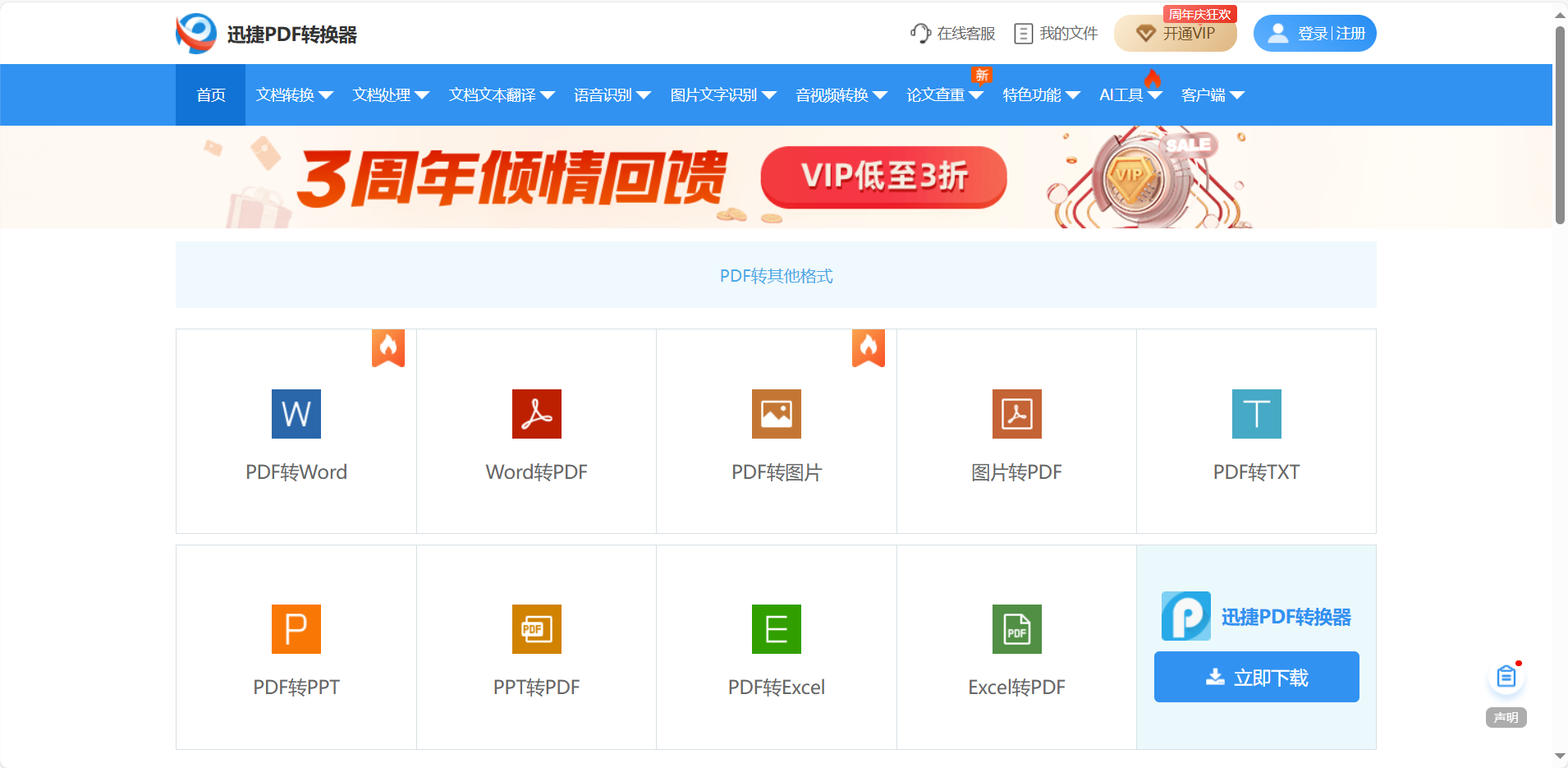
Task: Expand the 文档处理 dropdown arrow
Action: coord(422,95)
